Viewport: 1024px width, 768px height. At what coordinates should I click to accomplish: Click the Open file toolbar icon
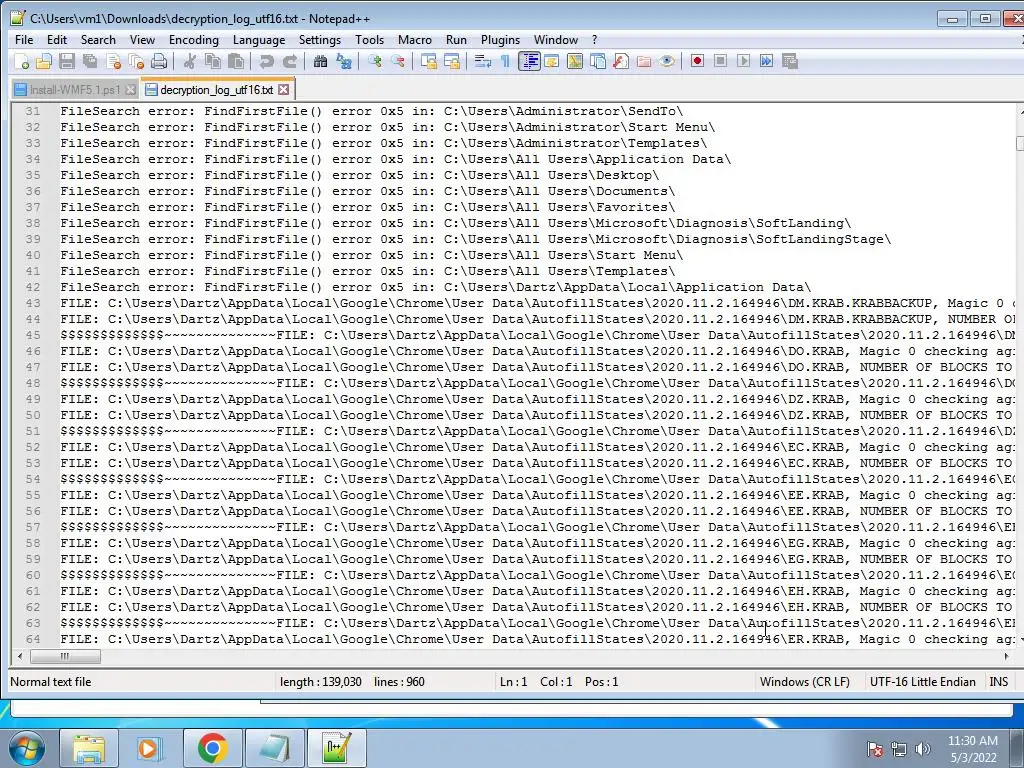(x=44, y=61)
